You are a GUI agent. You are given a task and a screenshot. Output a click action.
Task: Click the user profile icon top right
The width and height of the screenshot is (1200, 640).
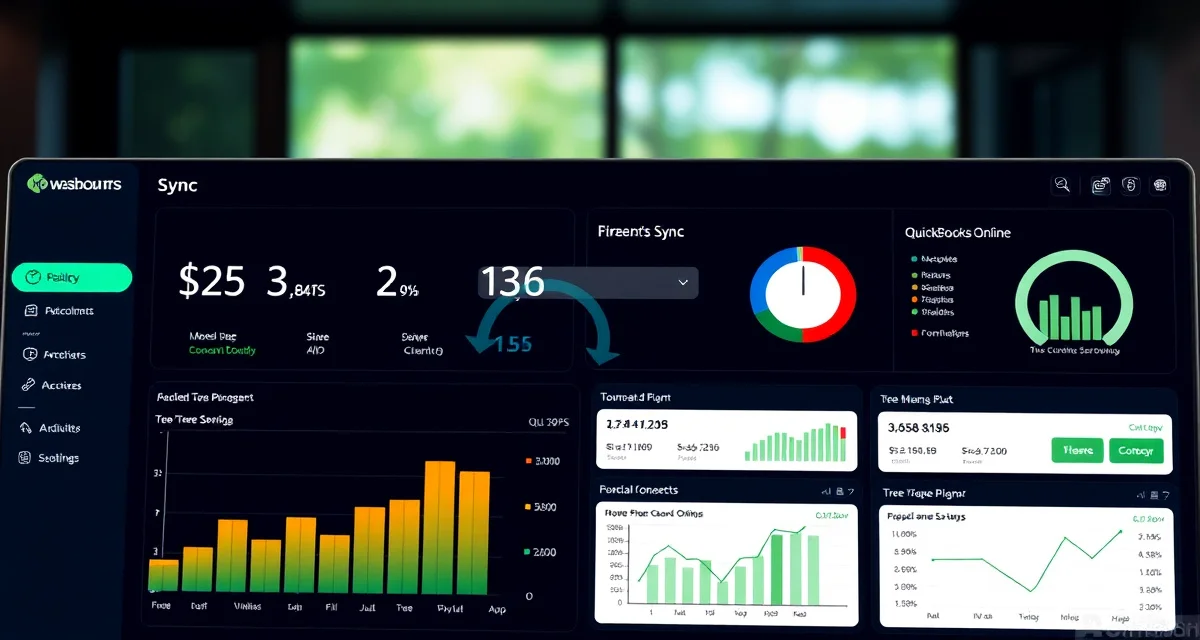(x=1130, y=185)
